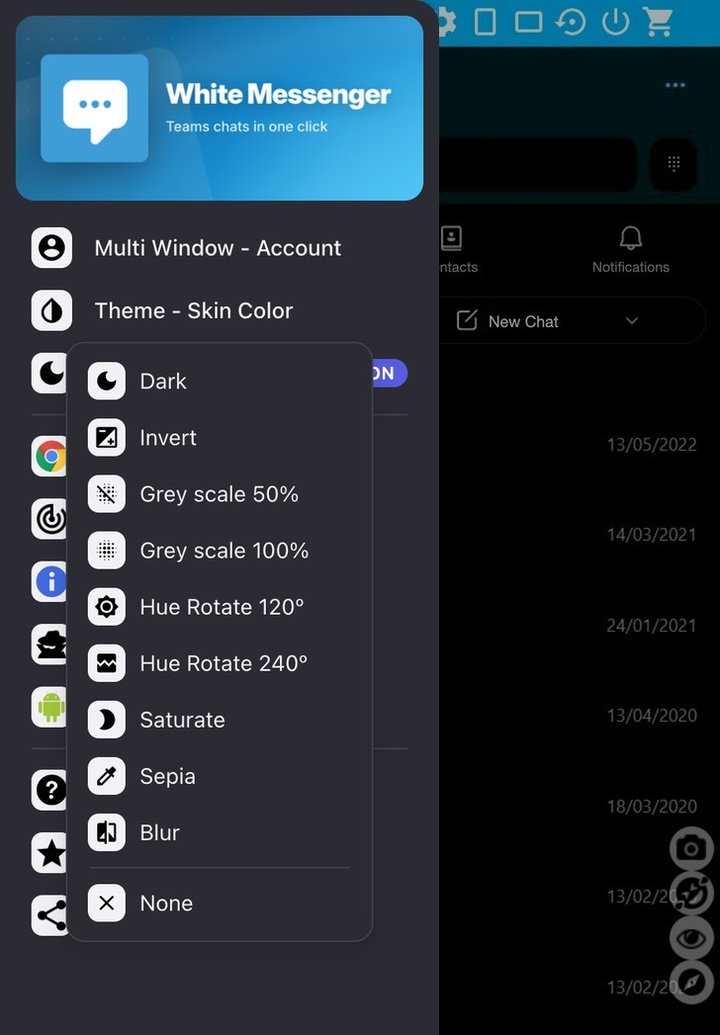
Task: Click the Grey scale 100% grid icon
Action: tap(106, 551)
